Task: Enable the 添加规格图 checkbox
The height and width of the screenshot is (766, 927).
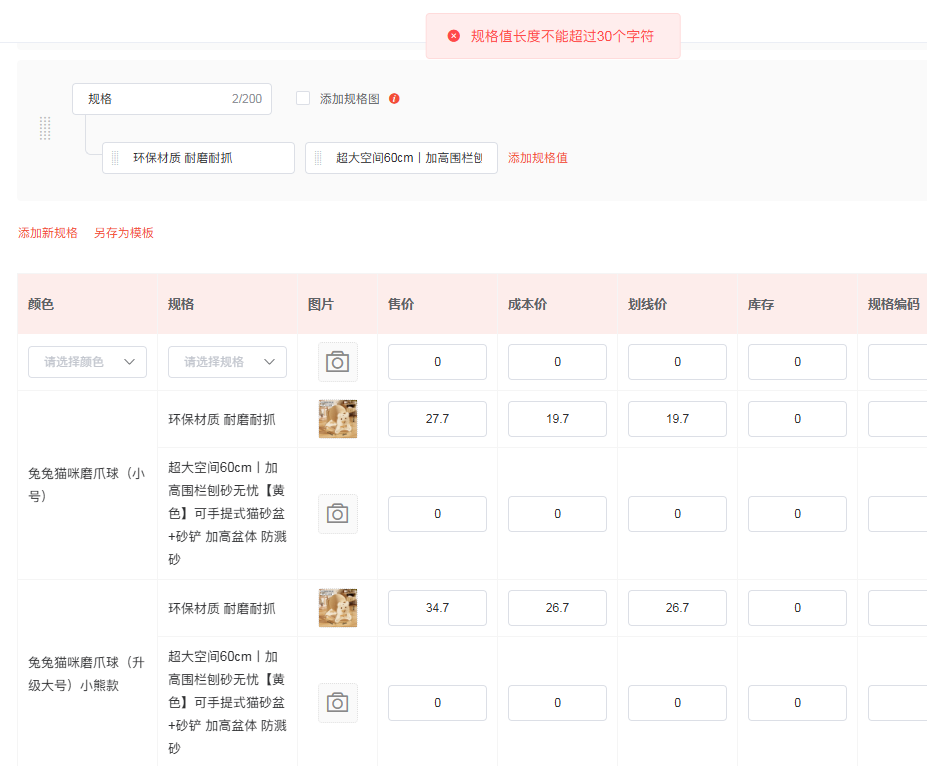Action: tap(303, 99)
